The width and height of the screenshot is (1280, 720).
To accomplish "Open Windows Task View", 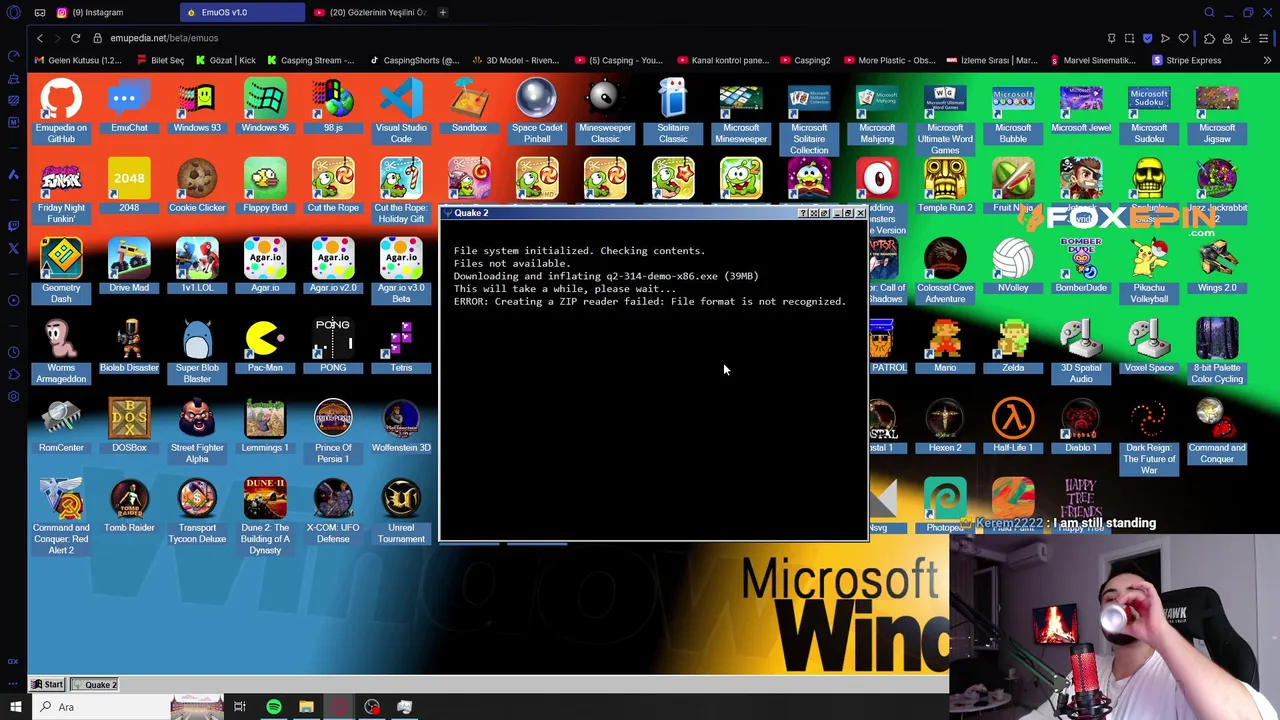I will 240,707.
